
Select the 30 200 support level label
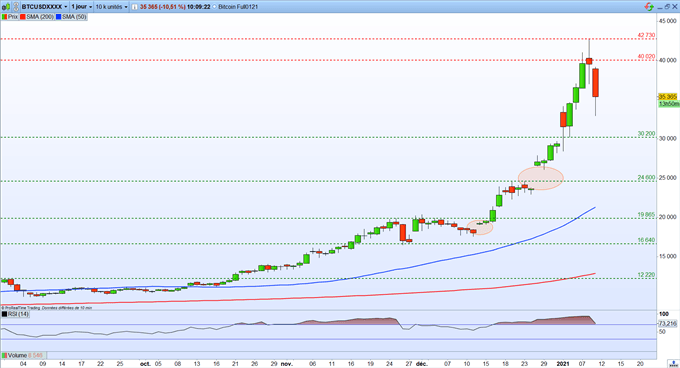[x=646, y=134]
